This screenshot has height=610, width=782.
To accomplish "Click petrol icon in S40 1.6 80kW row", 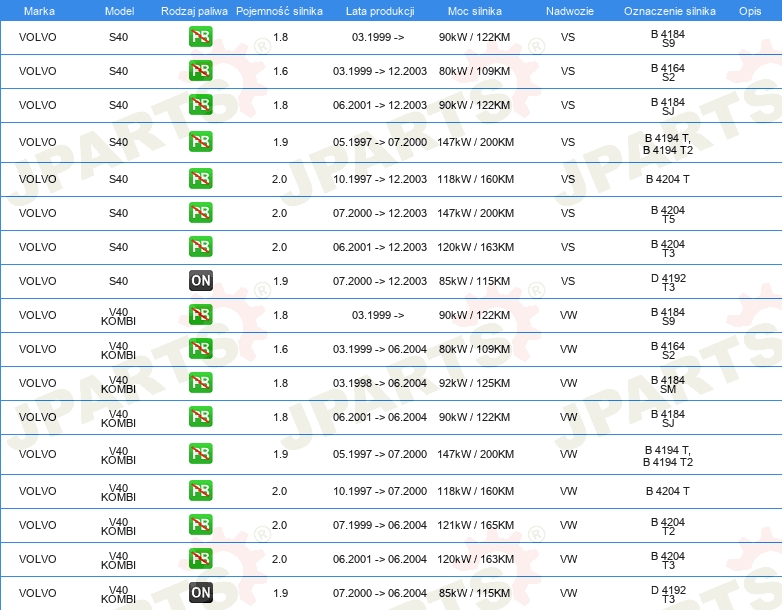I will [200, 70].
